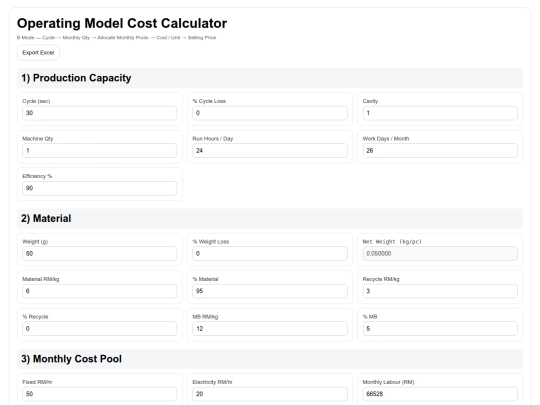Click the Production Capacity section header

[270, 78]
